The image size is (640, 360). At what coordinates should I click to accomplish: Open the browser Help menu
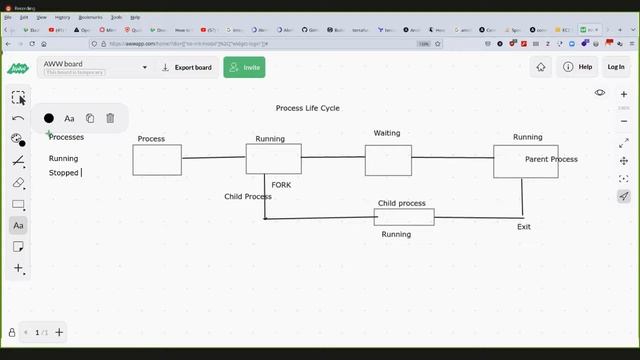pos(135,18)
